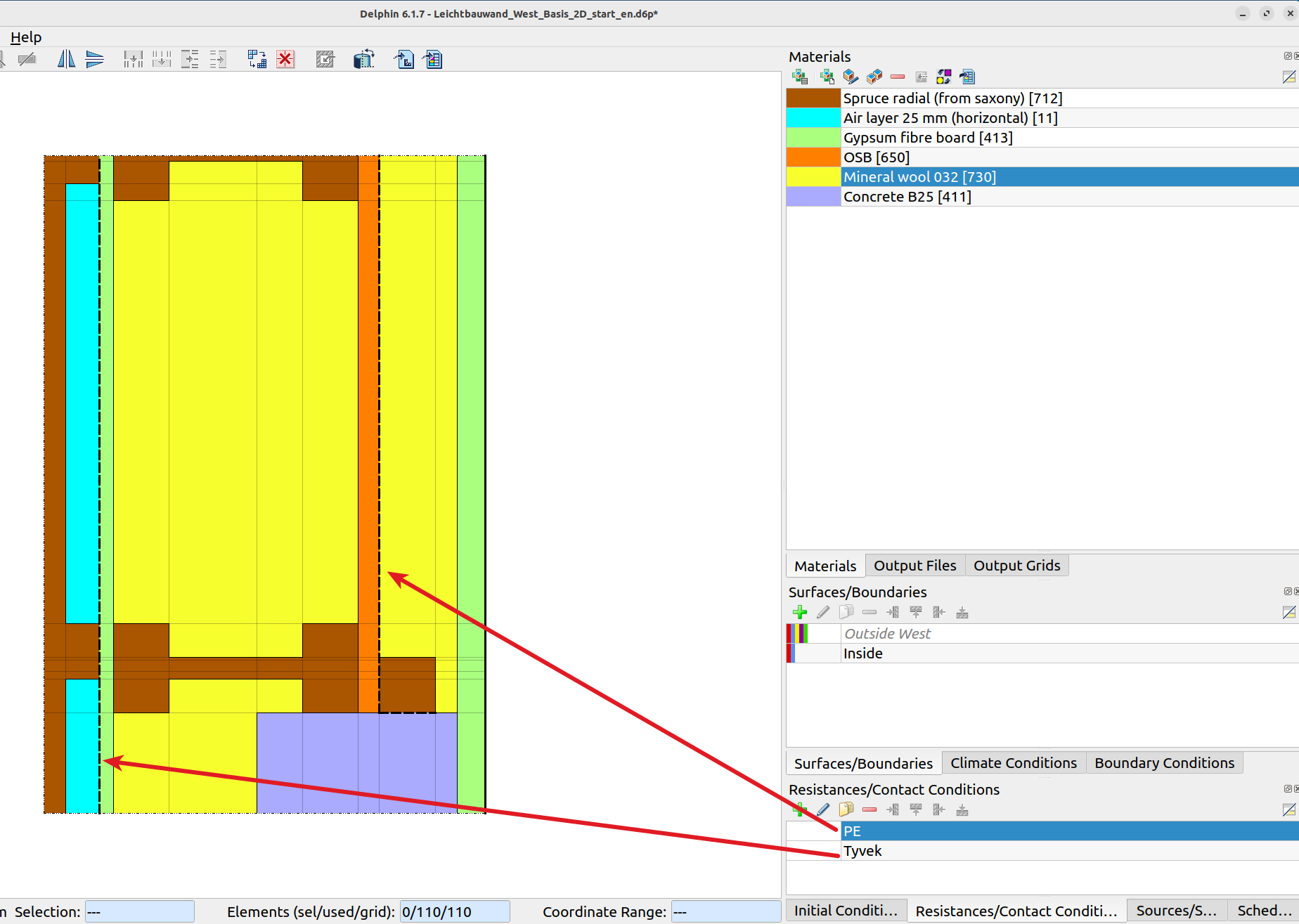Viewport: 1299px width, 924px height.
Task: Click the red remove material icon
Action: click(x=898, y=77)
